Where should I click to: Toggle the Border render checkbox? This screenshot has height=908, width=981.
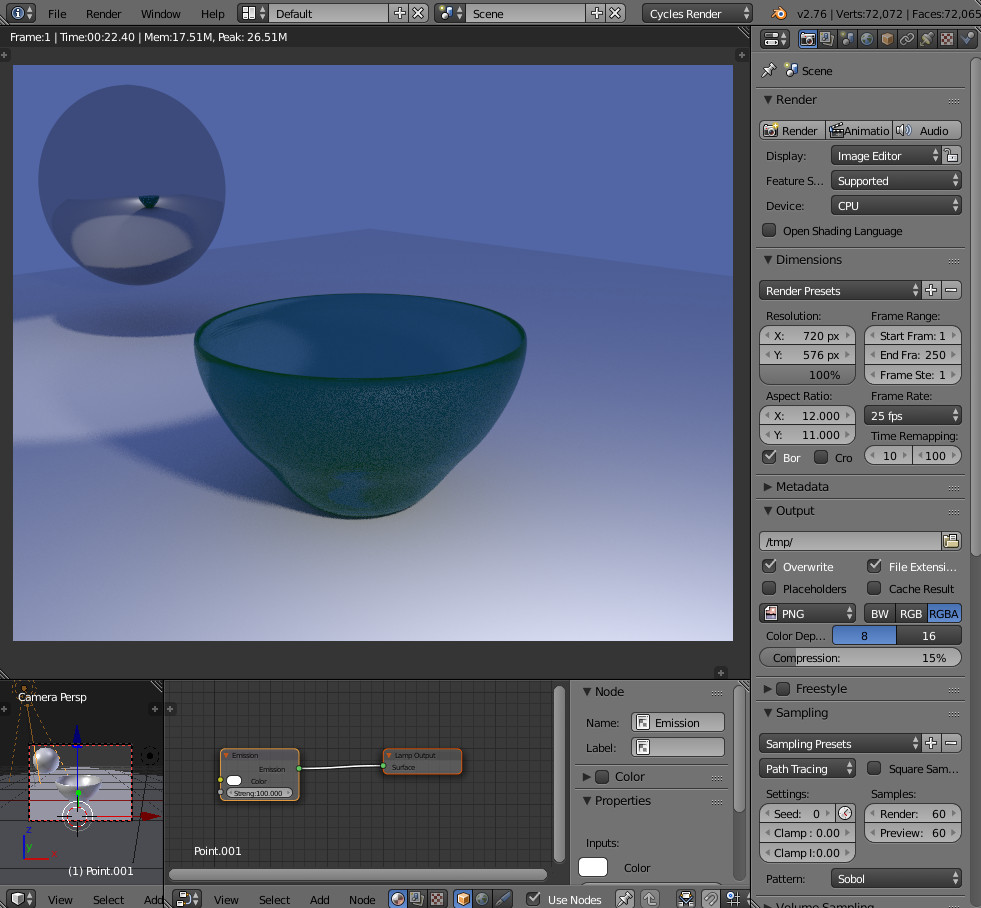[771, 456]
